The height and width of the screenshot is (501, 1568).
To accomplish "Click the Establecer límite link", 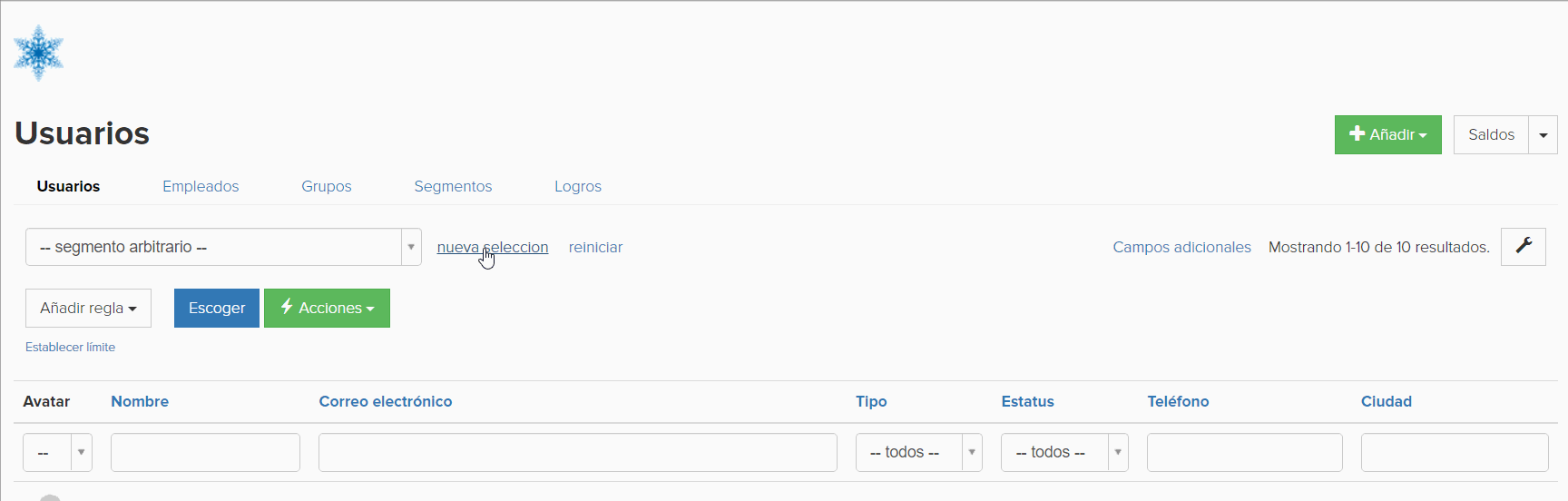I will click(70, 347).
